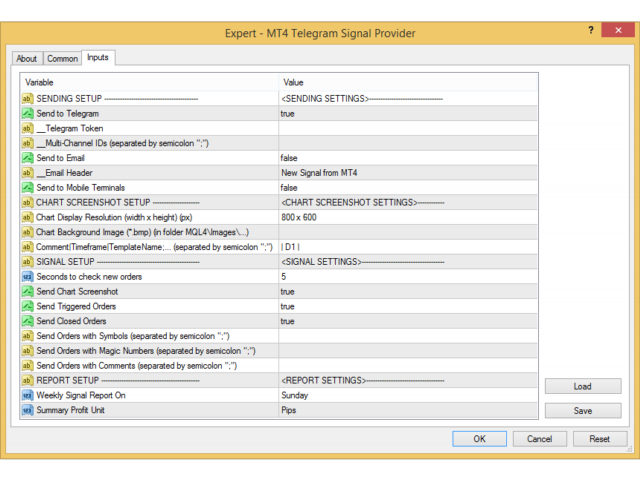640x480 pixels.
Task: Click the Send Orders with Comments value field
Action: point(408,366)
